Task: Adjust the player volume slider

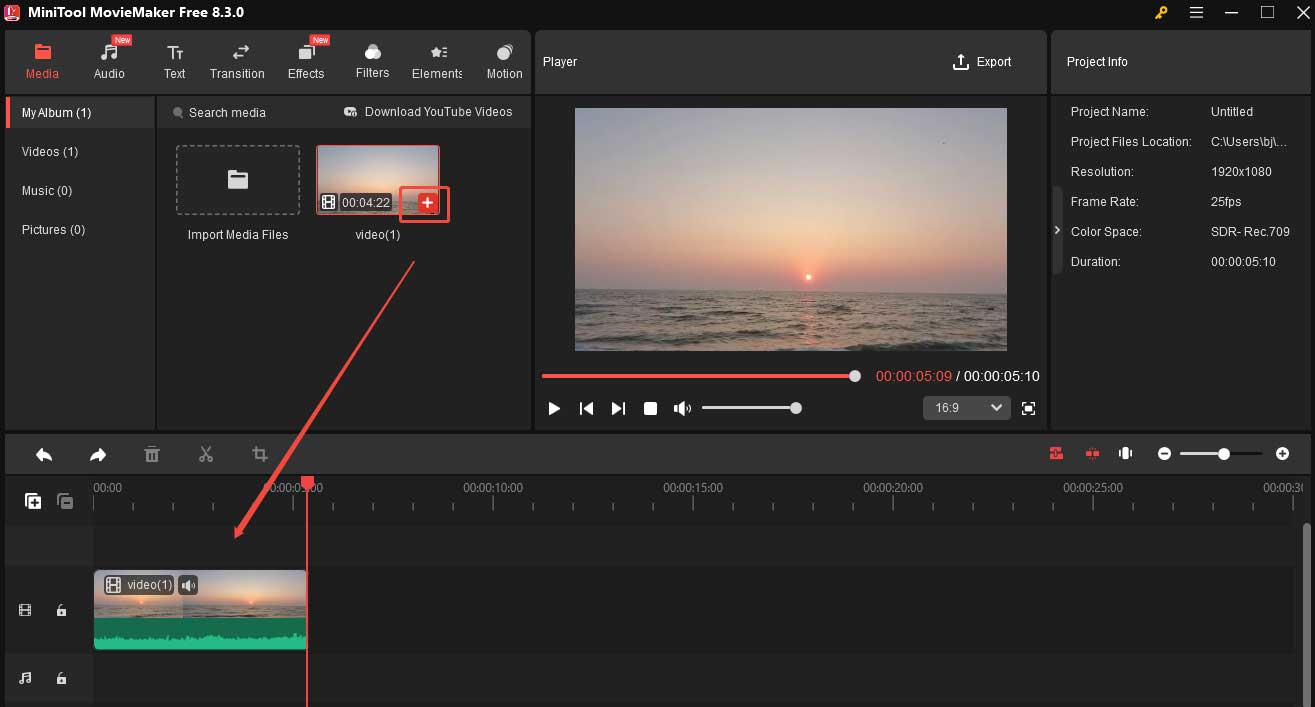Action: coord(750,408)
